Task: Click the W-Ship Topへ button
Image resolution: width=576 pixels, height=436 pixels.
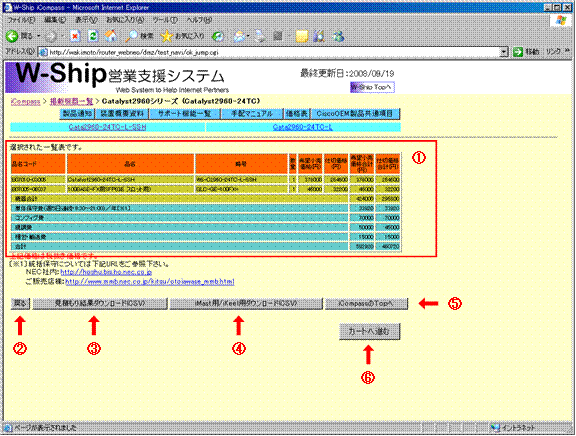Action: [x=372, y=87]
